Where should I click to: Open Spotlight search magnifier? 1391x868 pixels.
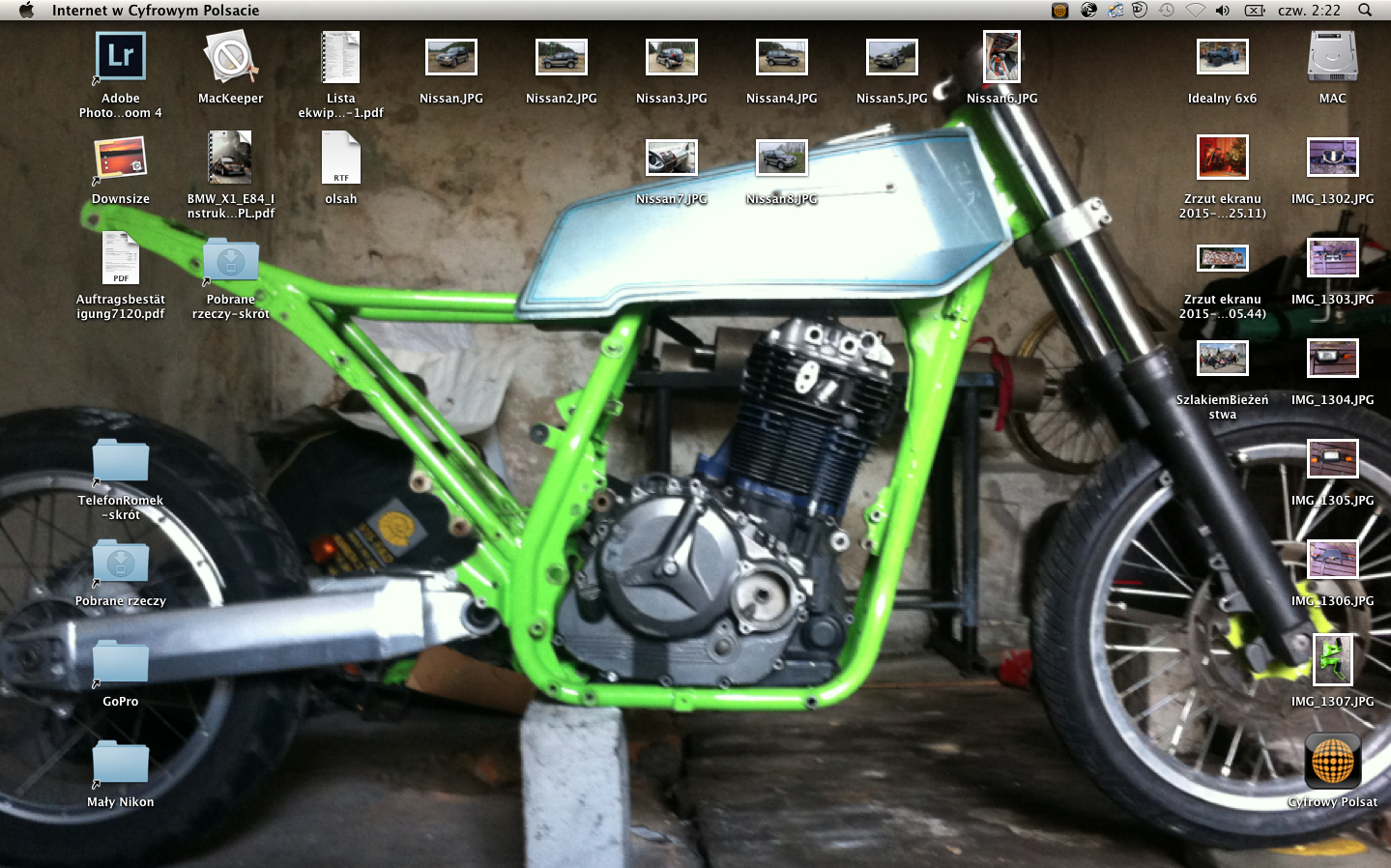pos(1365,11)
